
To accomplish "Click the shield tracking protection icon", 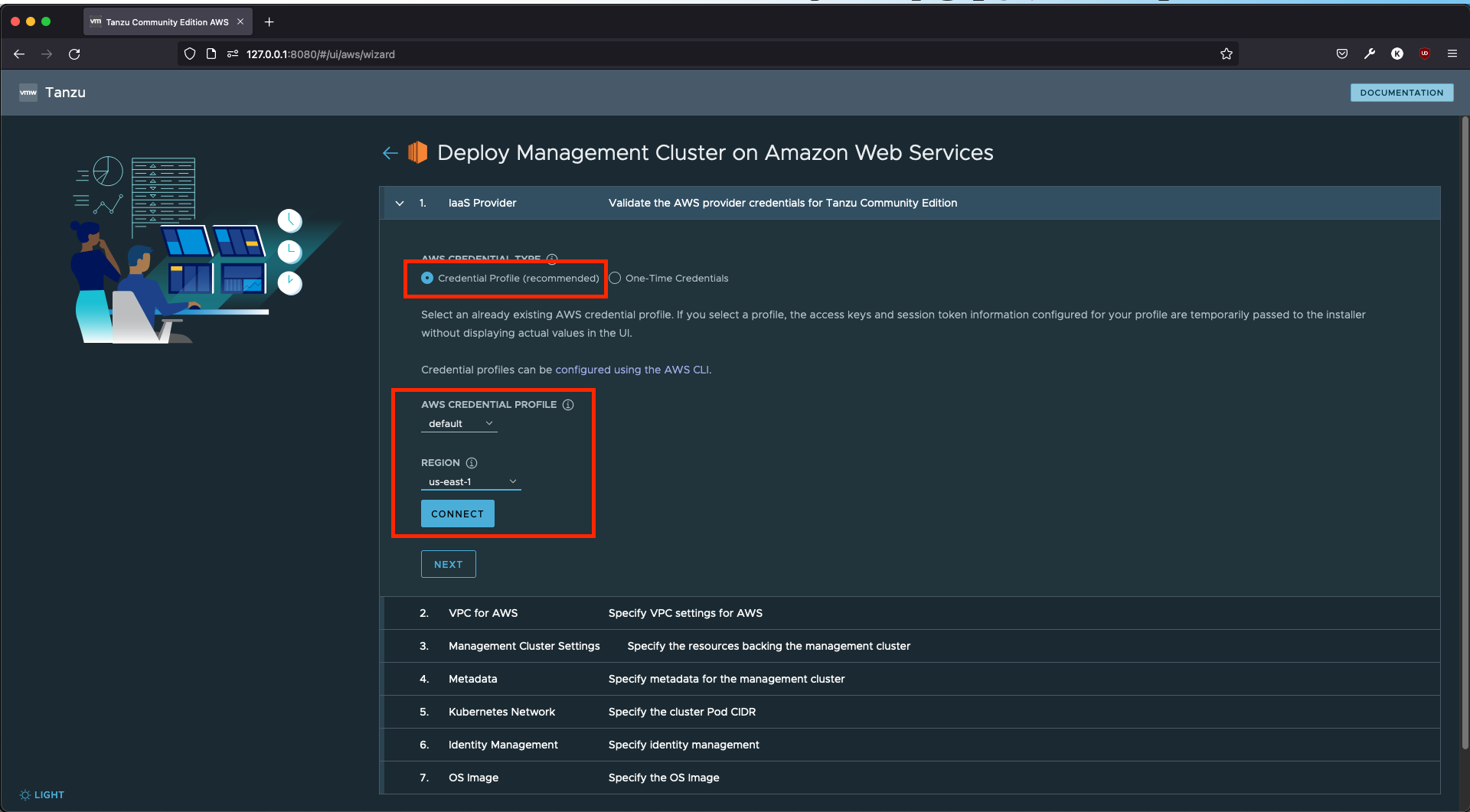I will [x=190, y=54].
